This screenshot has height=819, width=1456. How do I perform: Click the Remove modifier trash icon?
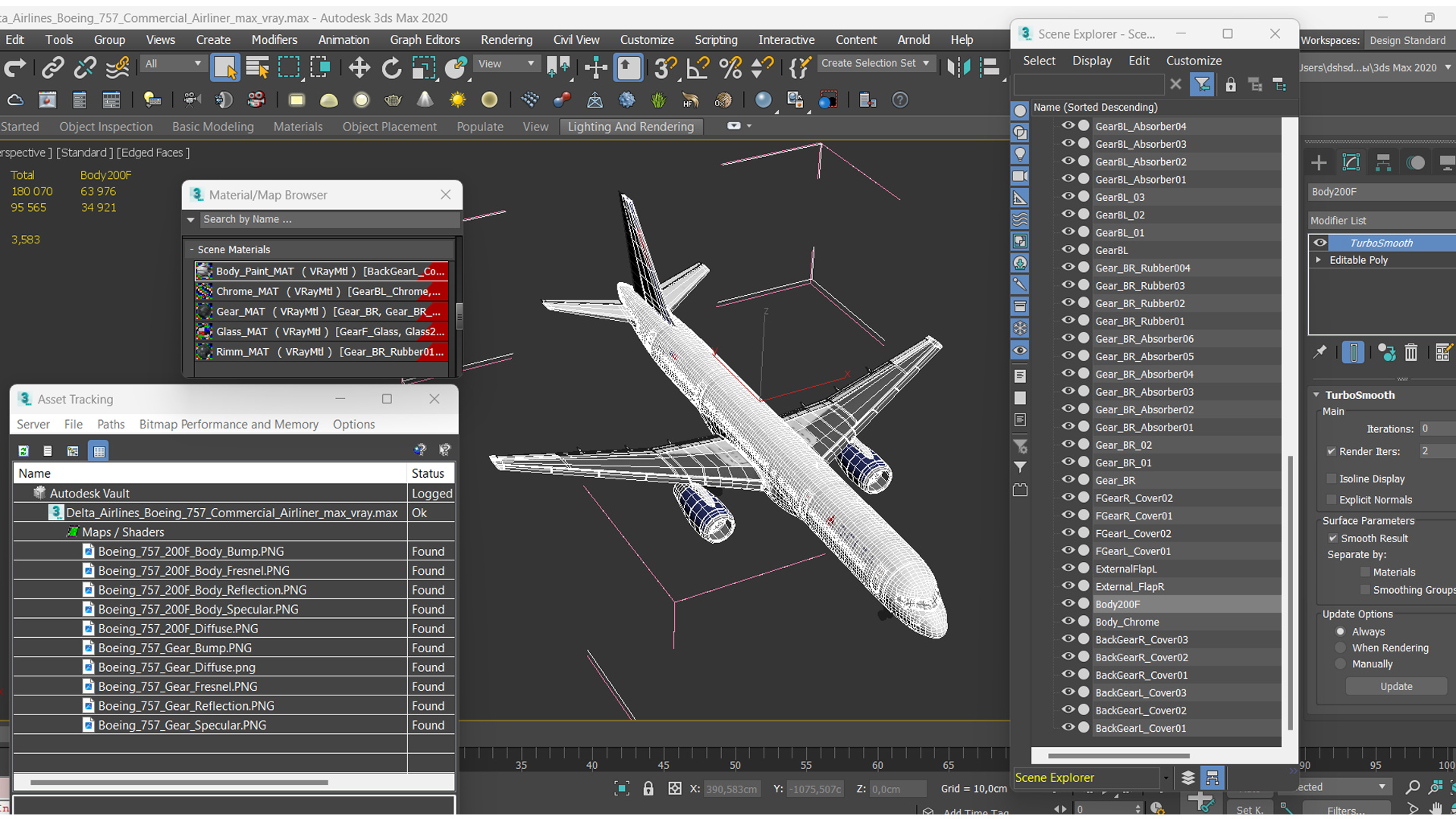tap(1410, 352)
